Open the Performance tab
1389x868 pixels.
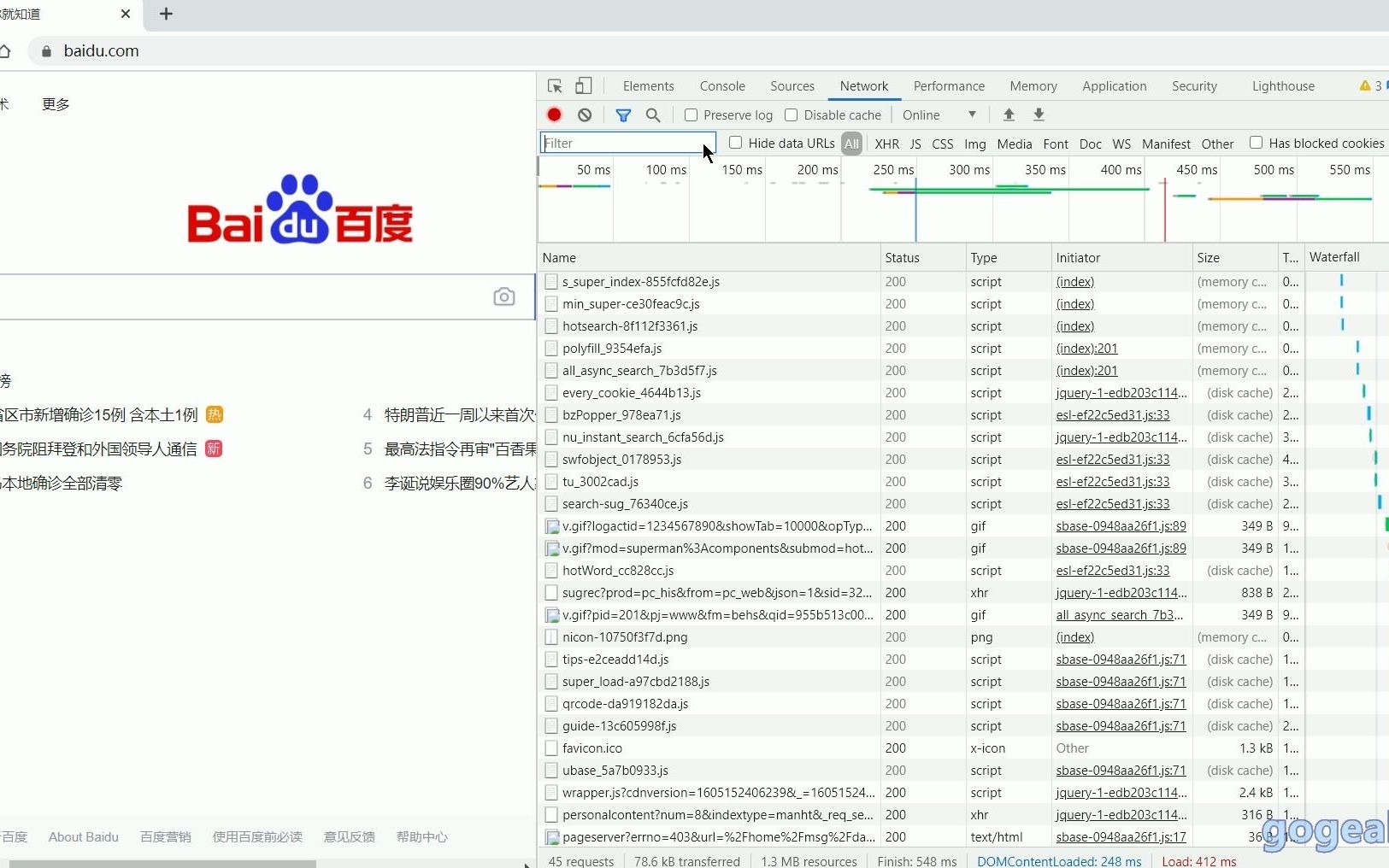point(949,86)
